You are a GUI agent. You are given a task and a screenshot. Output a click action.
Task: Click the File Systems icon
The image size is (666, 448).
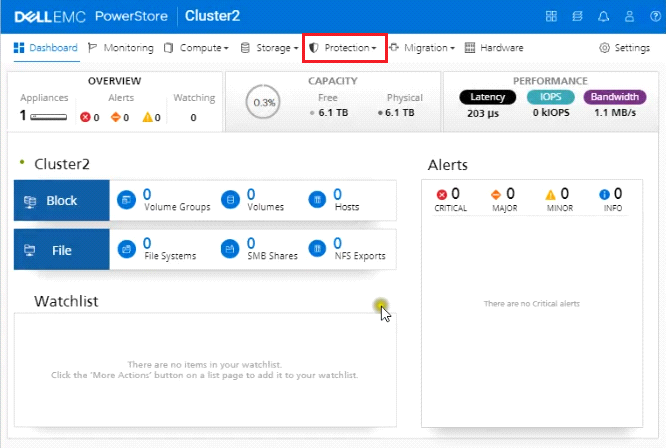pyautogui.click(x=127, y=248)
